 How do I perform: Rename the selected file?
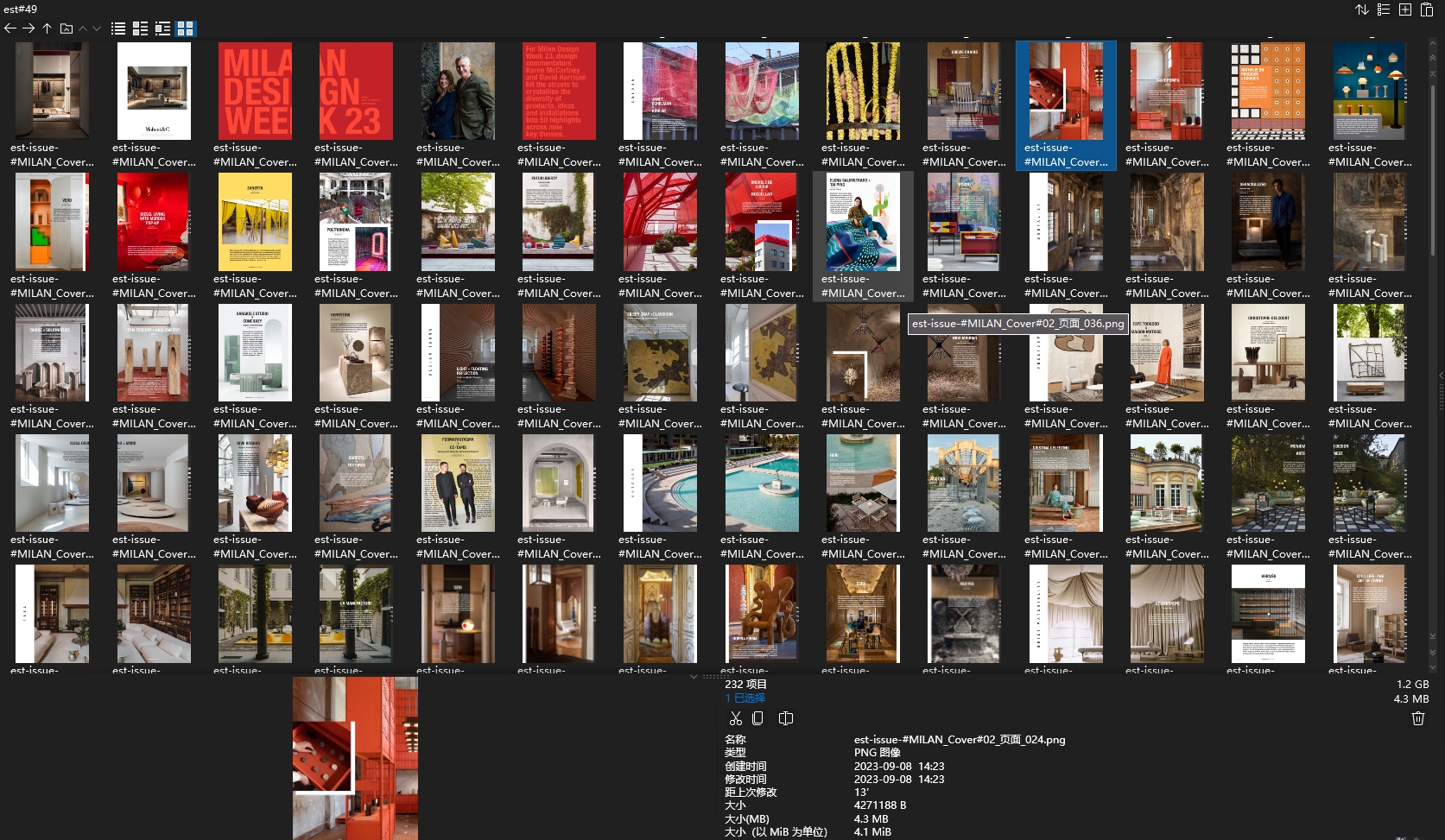click(x=786, y=718)
